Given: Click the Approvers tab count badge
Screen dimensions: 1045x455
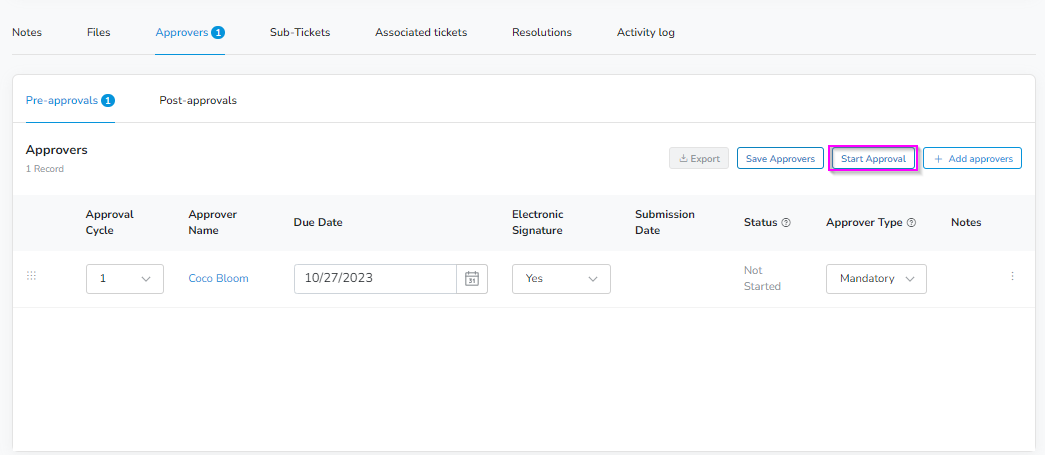Looking at the screenshot, I should 218,32.
